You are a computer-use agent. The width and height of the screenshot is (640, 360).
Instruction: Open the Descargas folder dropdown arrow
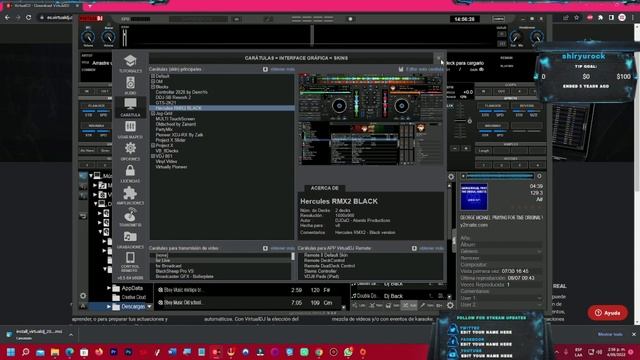[149, 306]
